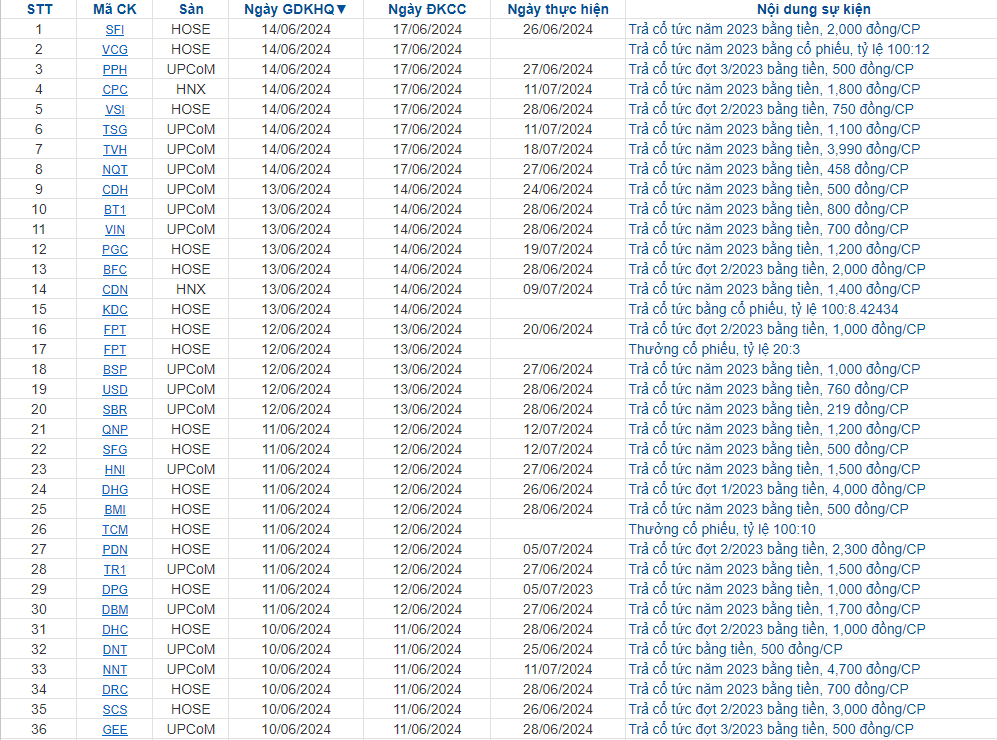Select the date 19/07/2024 in PGC row

tap(558, 249)
